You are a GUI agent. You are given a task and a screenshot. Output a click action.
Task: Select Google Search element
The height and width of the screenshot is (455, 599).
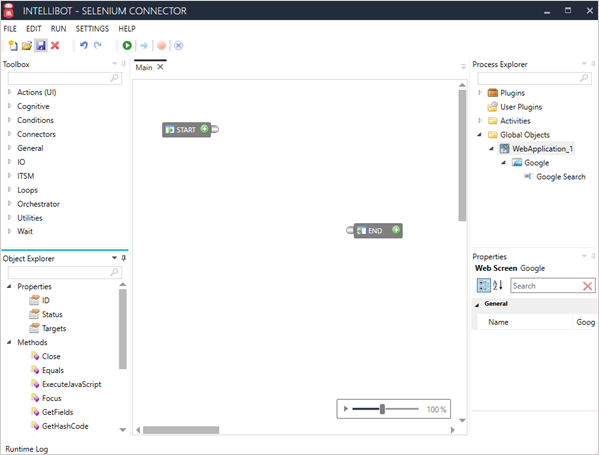[x=555, y=176]
